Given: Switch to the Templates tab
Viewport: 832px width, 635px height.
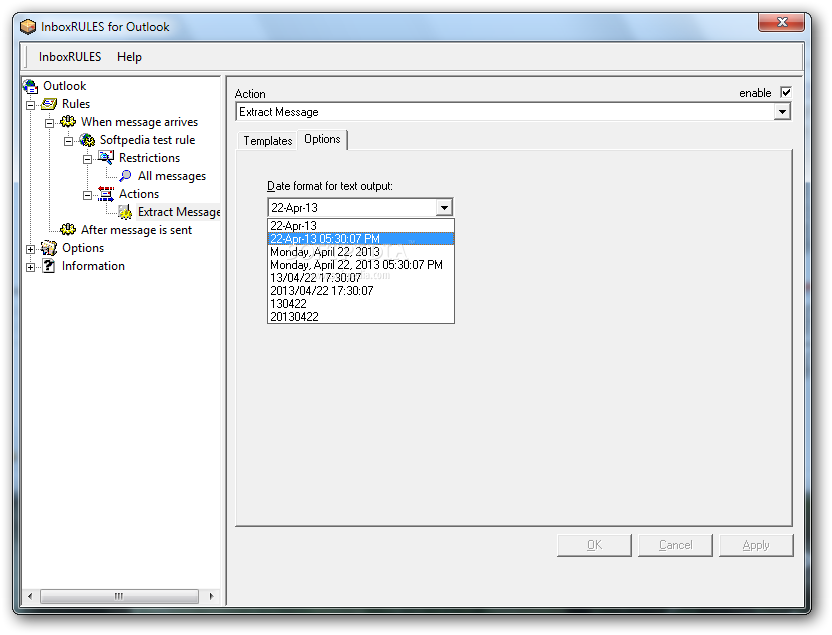Looking at the screenshot, I should [267, 141].
